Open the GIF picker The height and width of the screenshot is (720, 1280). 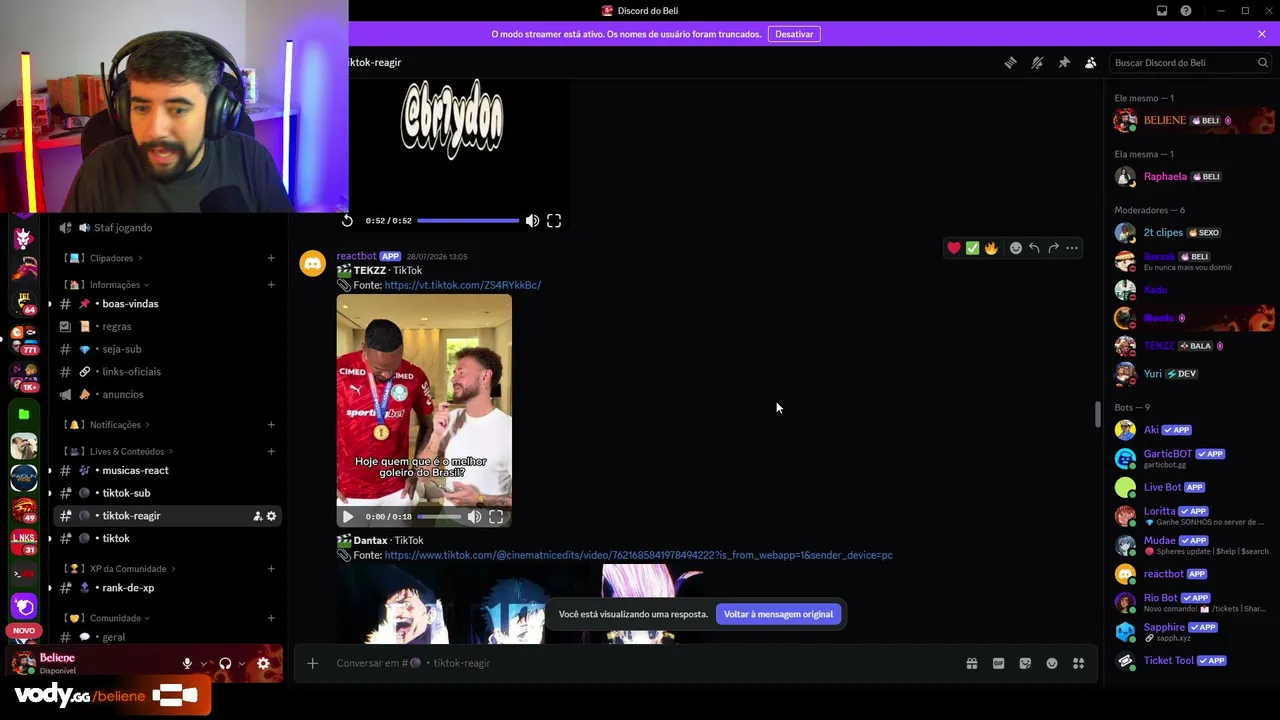[x=998, y=663]
